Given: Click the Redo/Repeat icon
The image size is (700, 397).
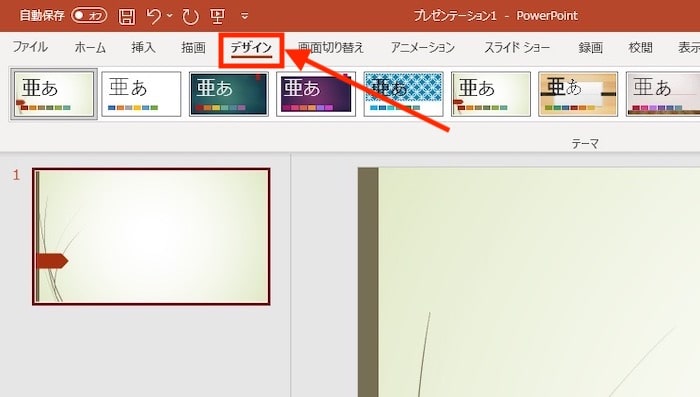Looking at the screenshot, I should point(190,17).
